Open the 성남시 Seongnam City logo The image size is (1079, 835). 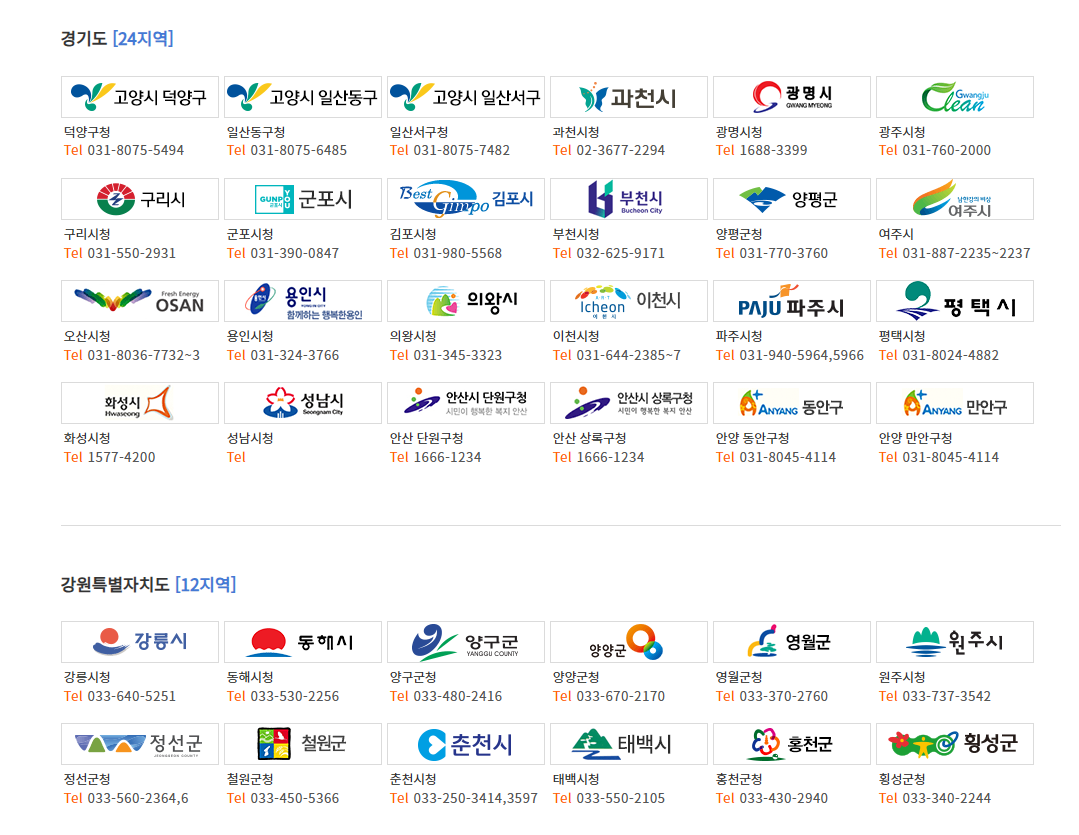point(303,403)
